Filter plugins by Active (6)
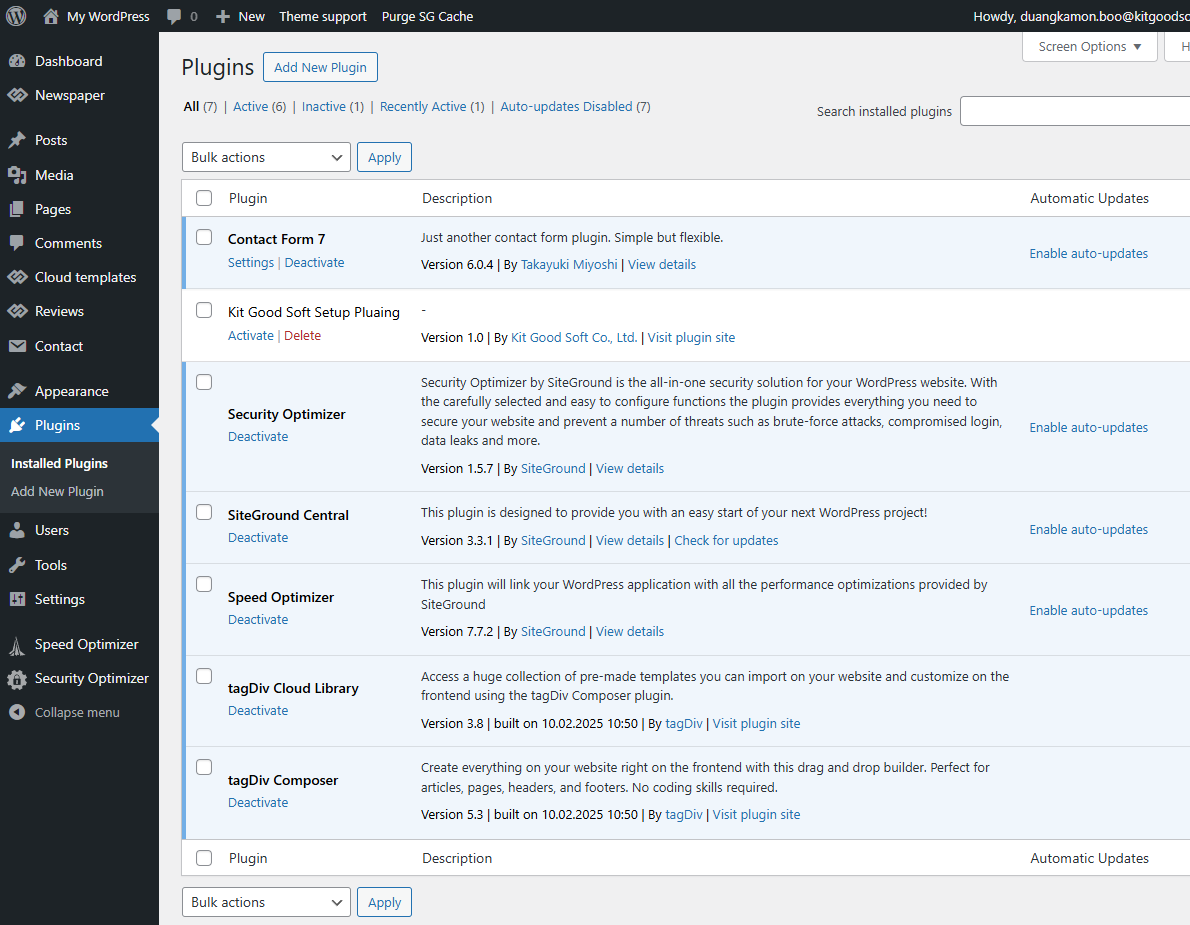The height and width of the screenshot is (925, 1190). pyautogui.click(x=260, y=107)
